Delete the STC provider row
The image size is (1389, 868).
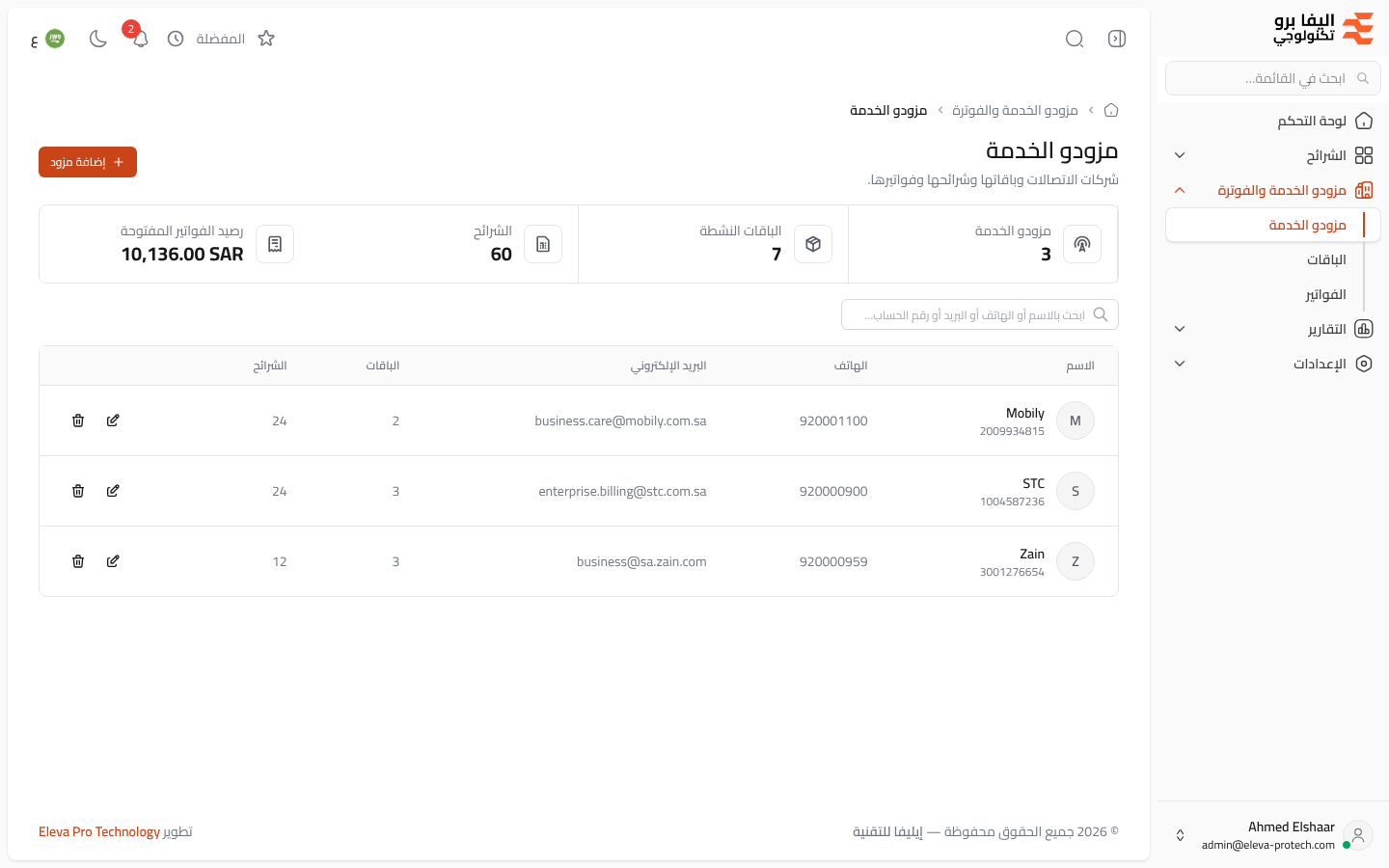(x=78, y=491)
